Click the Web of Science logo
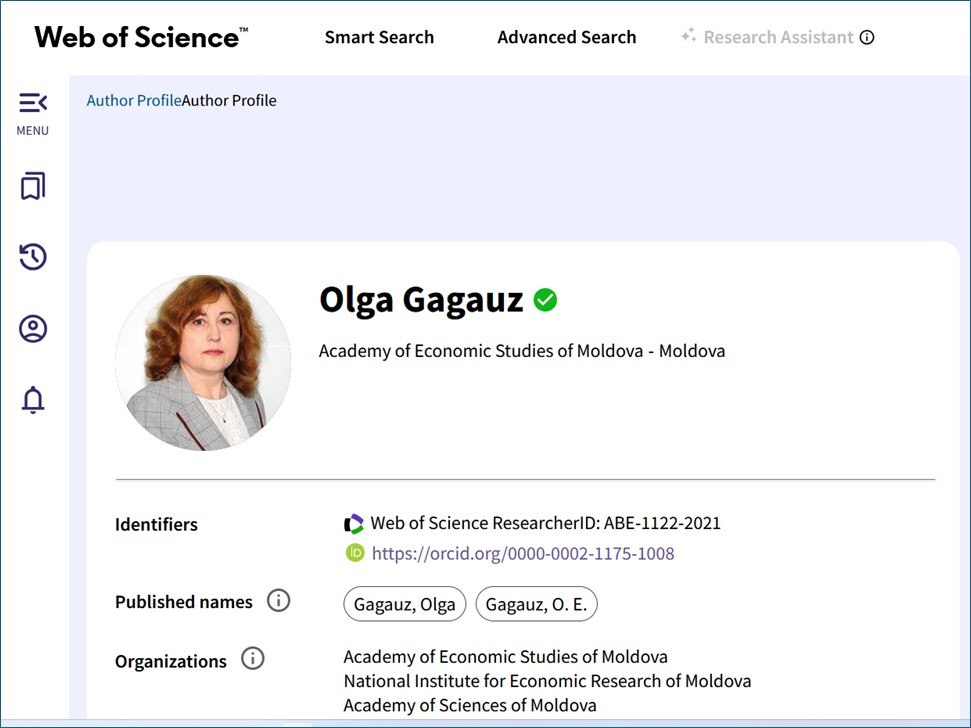 pyautogui.click(x=141, y=37)
